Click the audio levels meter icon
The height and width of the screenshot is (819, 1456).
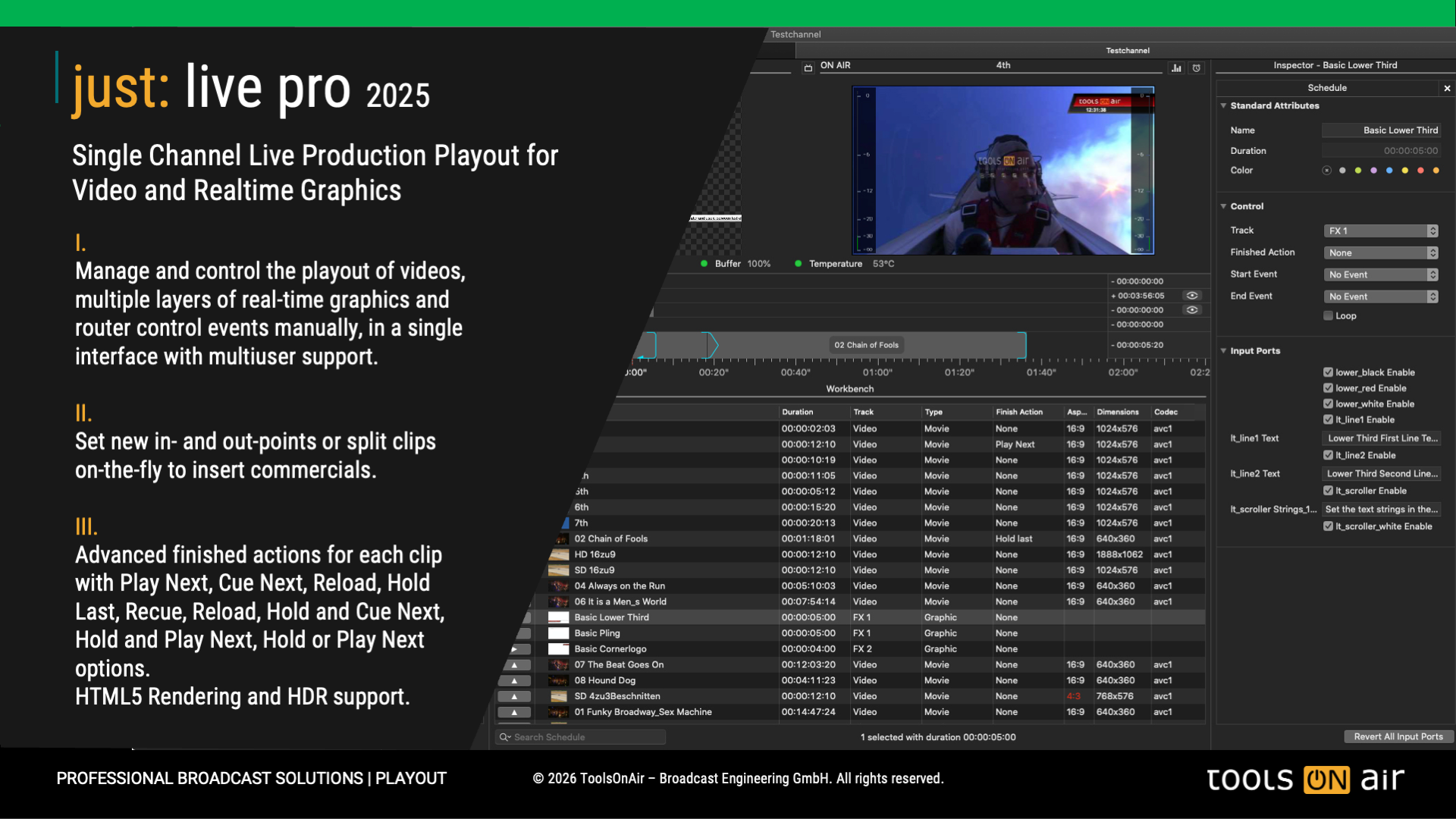1176,68
